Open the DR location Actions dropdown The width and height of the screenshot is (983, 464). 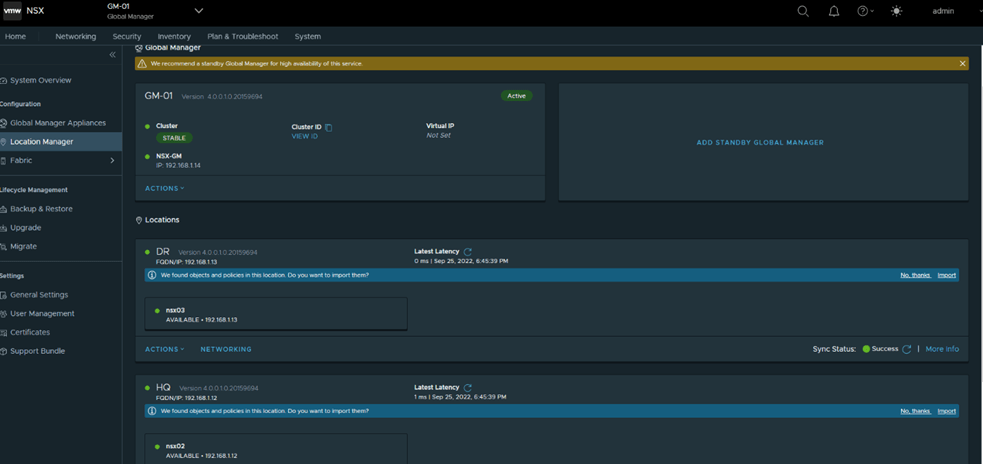[x=164, y=350]
